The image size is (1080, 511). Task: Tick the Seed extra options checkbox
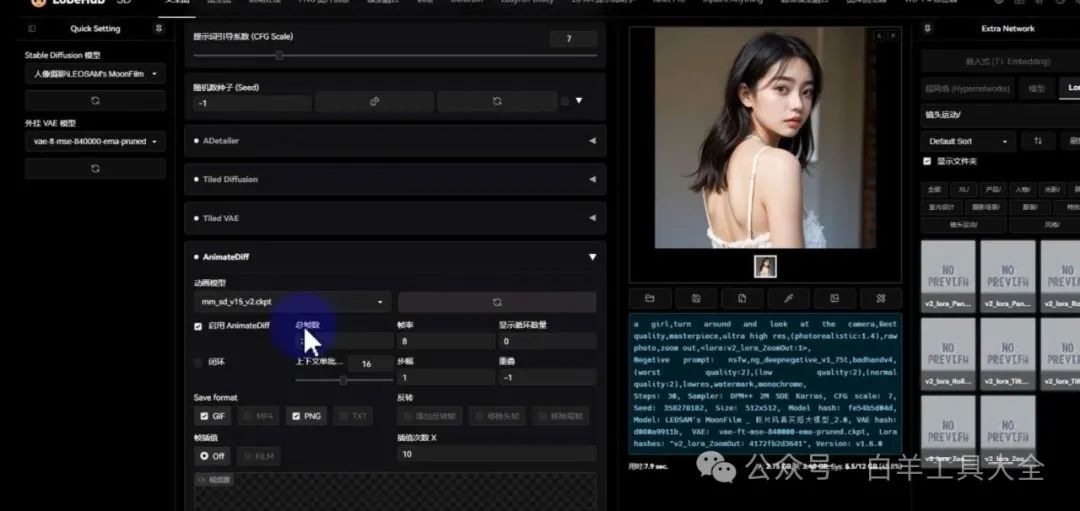565,101
